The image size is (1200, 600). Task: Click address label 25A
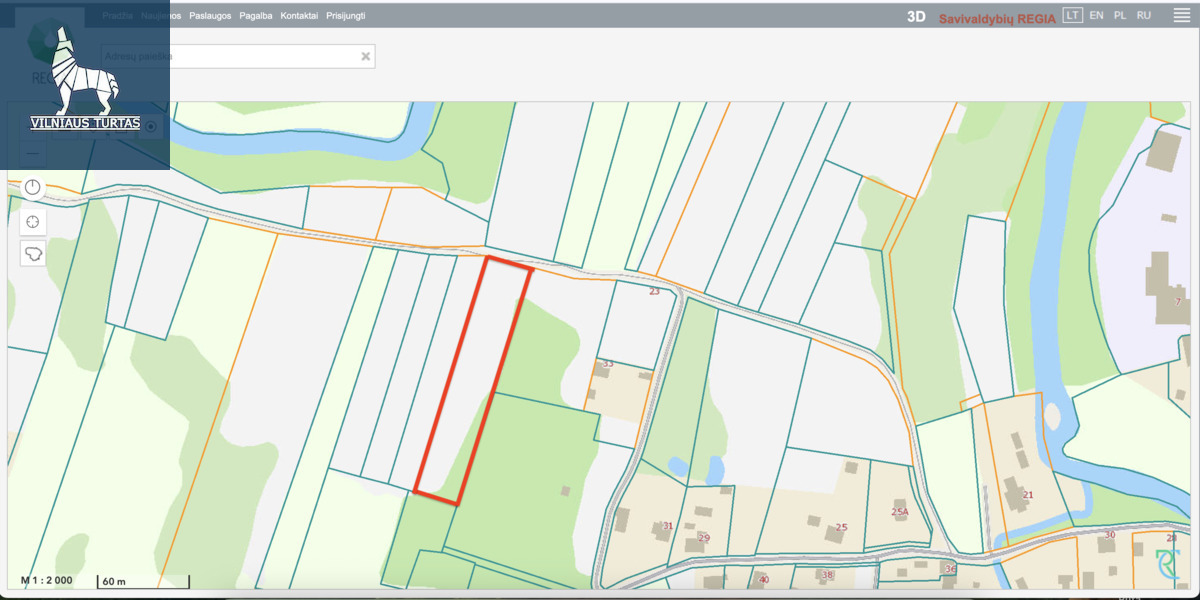(x=899, y=512)
